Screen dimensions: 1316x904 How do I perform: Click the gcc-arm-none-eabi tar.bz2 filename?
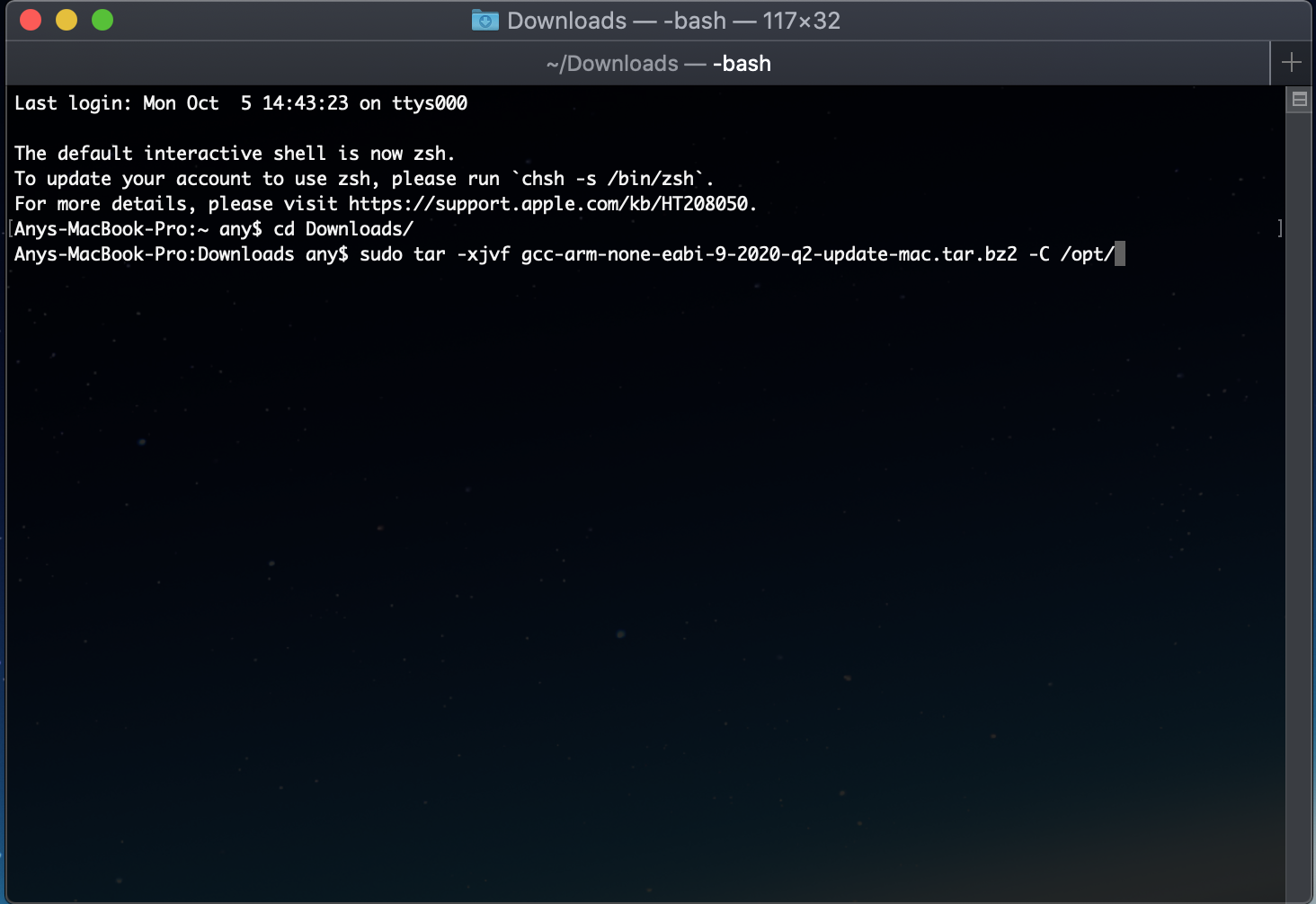[x=769, y=254]
